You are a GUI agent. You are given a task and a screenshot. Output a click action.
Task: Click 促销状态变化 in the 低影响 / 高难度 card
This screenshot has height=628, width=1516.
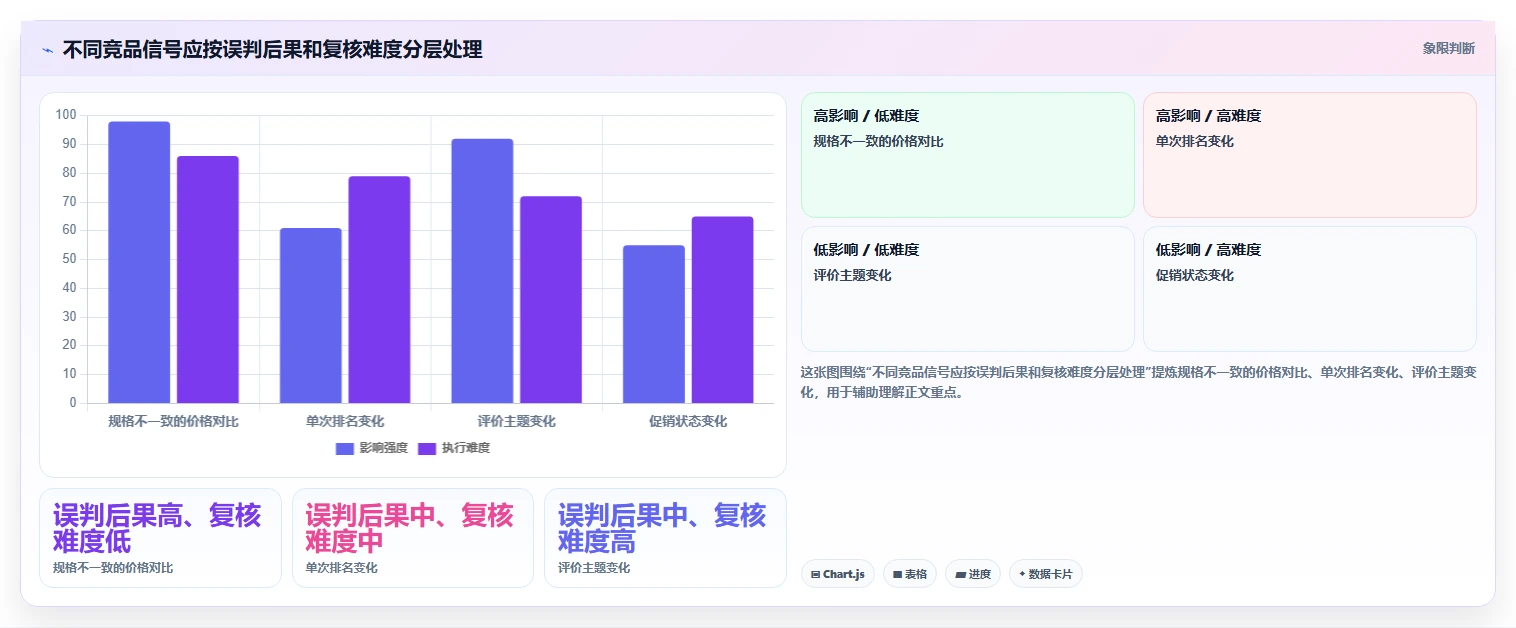click(x=1195, y=276)
